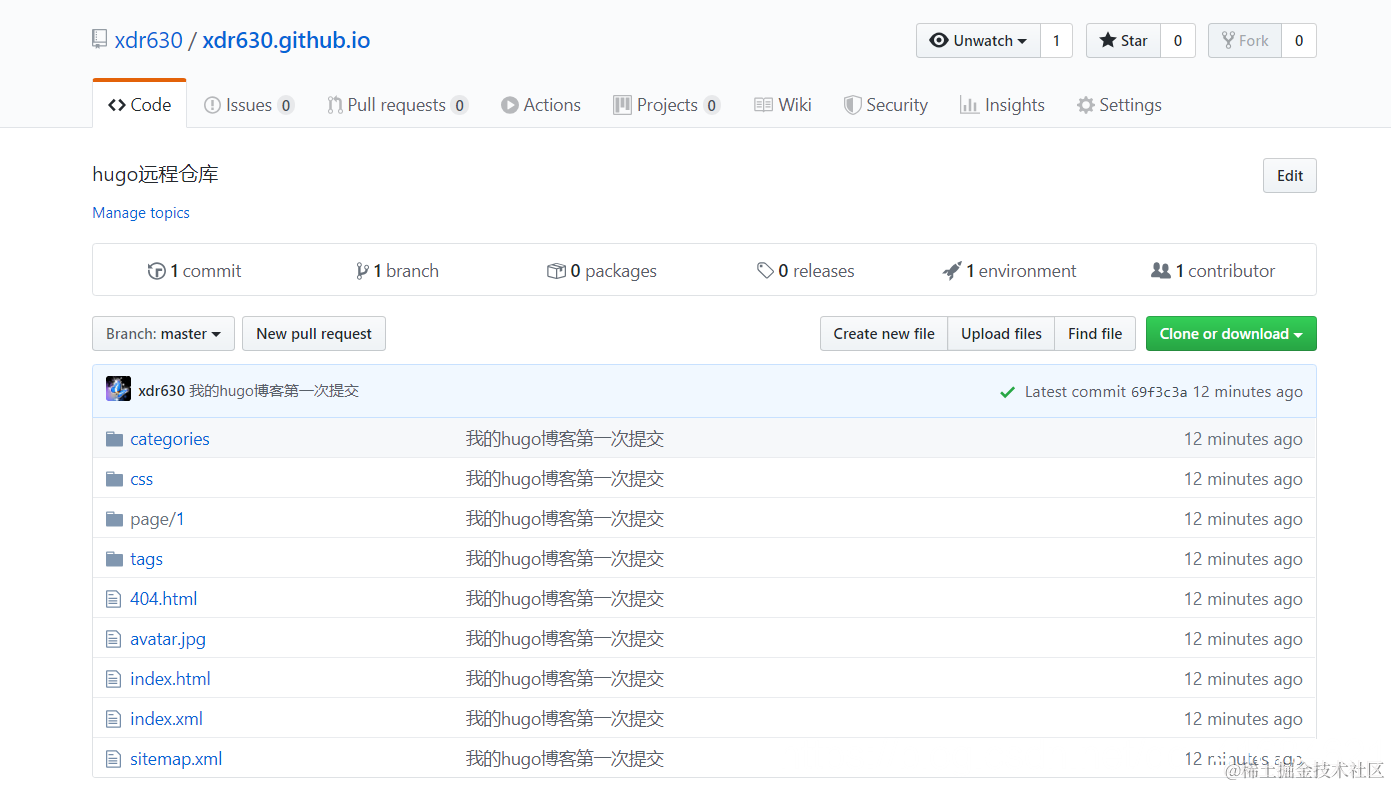This screenshot has width=1391, height=787.
Task: Open the xdr630 owner link in header
Action: pyautogui.click(x=148, y=41)
